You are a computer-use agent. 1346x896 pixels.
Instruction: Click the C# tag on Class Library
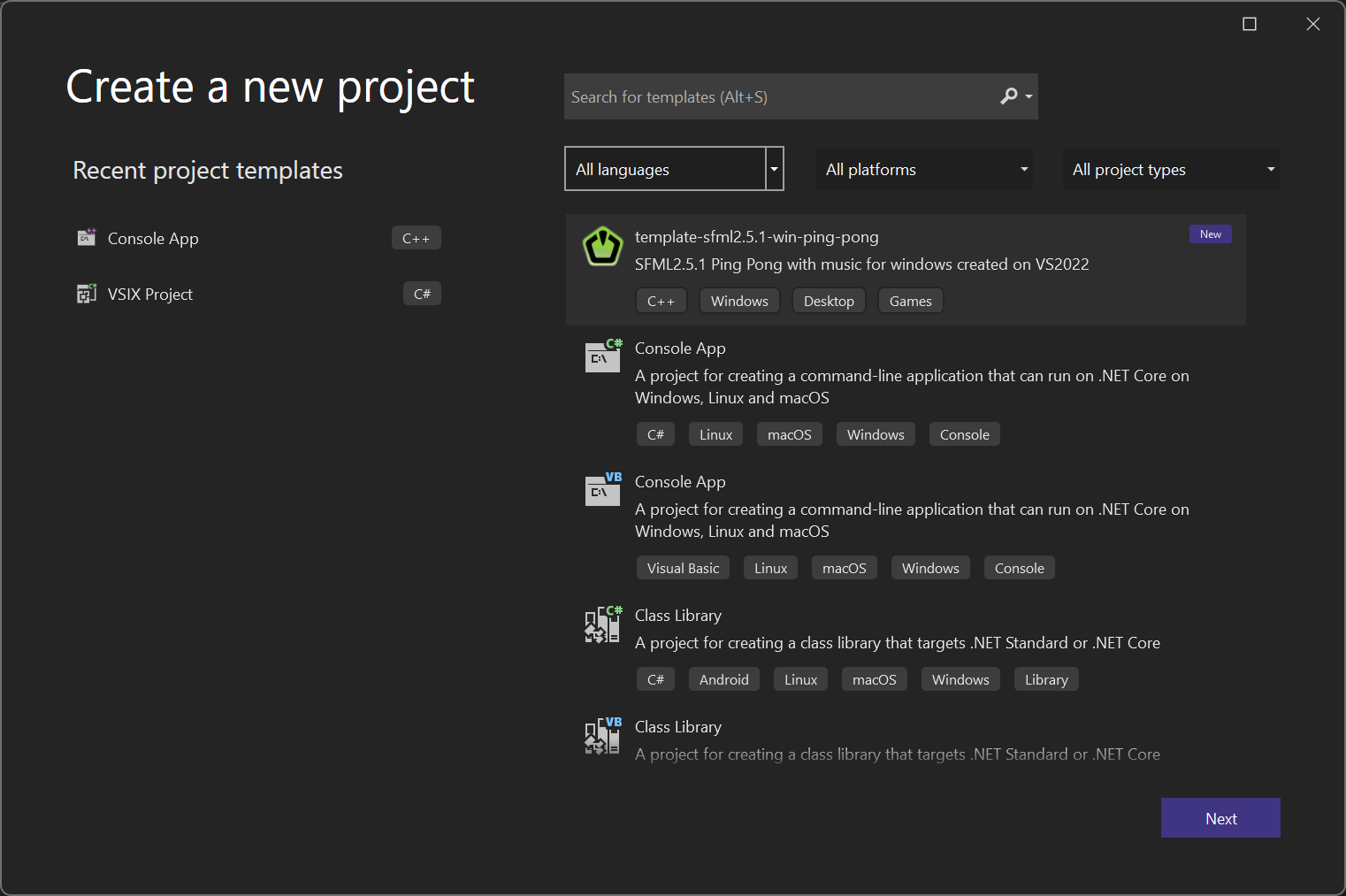655,679
